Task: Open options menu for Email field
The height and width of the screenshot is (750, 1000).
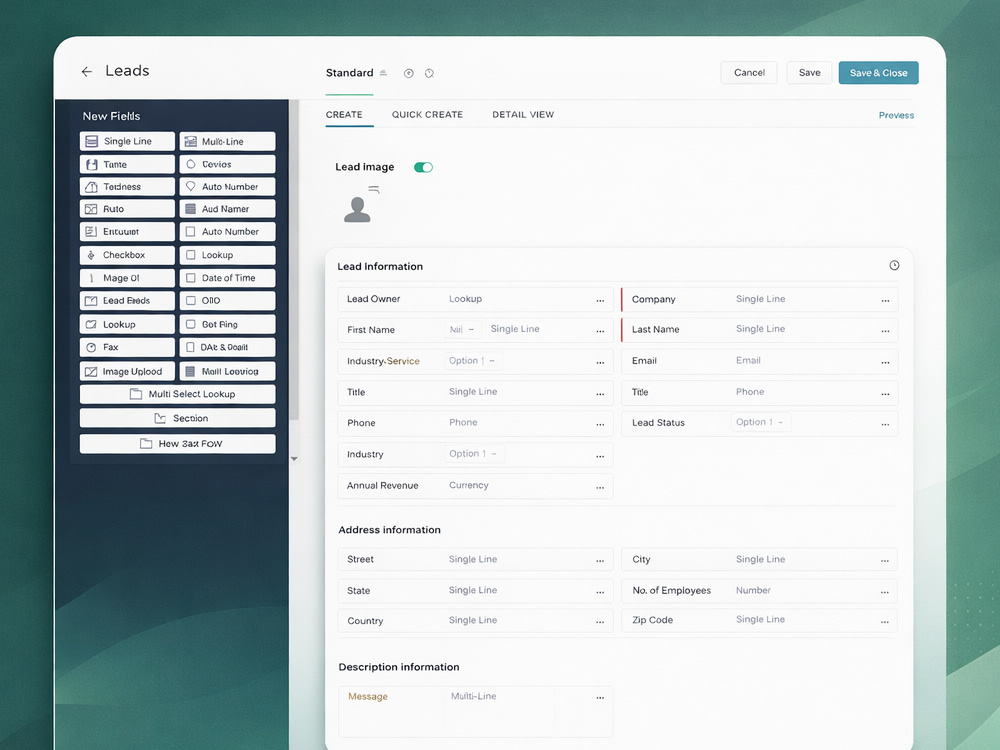Action: point(885,362)
